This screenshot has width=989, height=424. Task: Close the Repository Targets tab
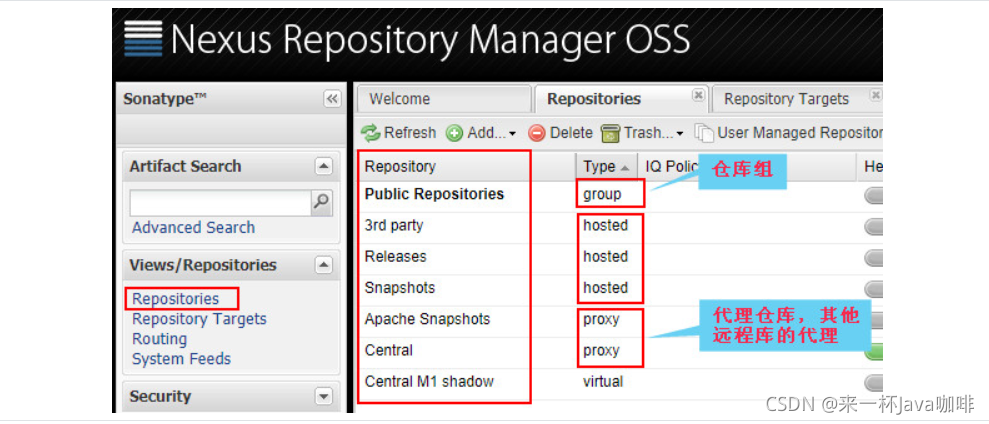875,95
